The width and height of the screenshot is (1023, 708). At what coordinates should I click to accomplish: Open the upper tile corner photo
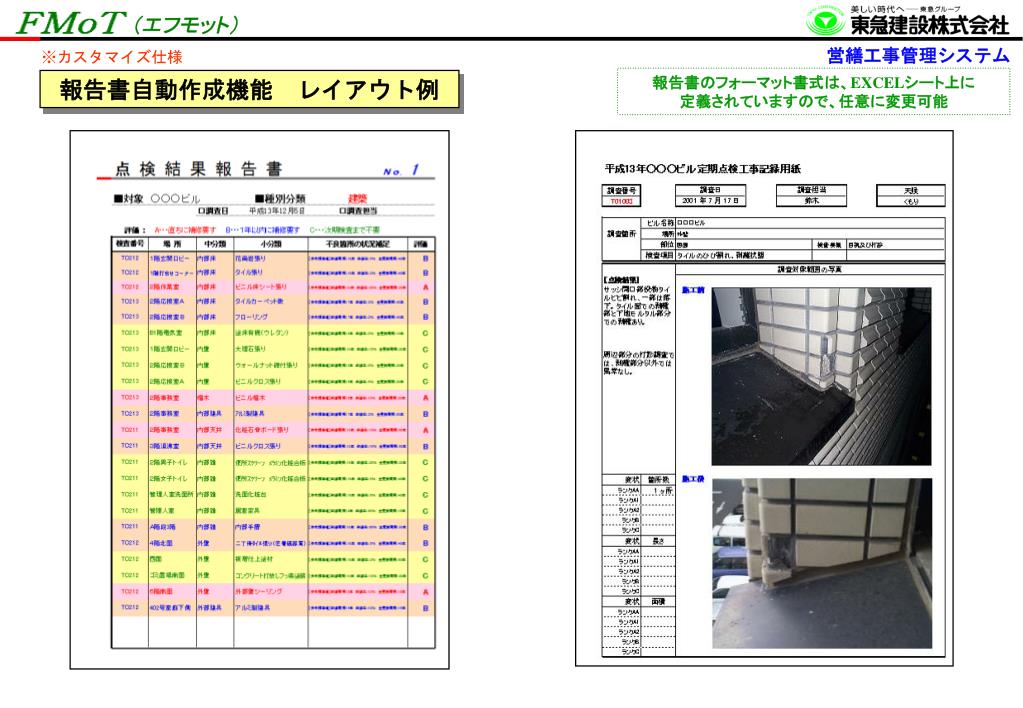821,377
